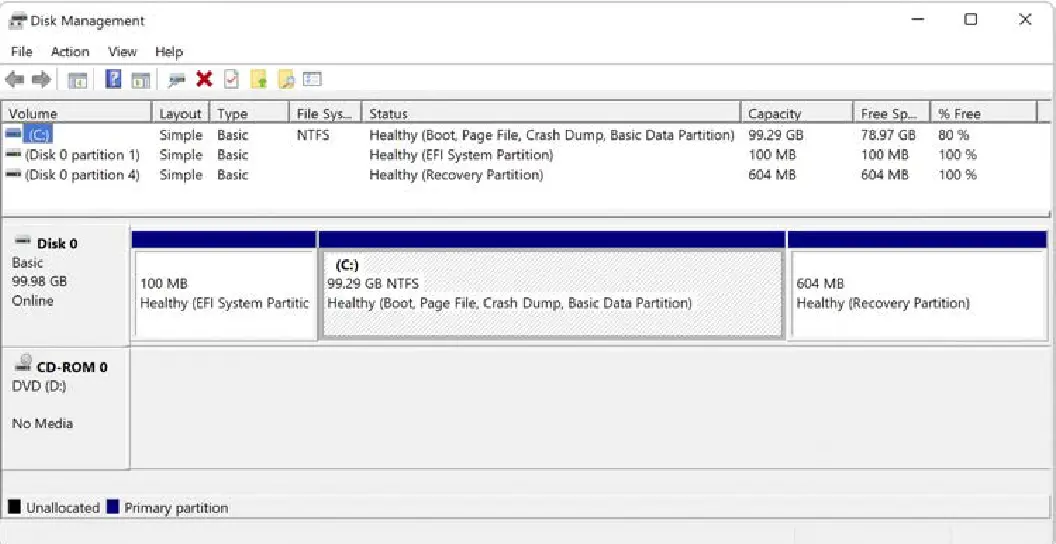Open the File menu

click(x=21, y=51)
